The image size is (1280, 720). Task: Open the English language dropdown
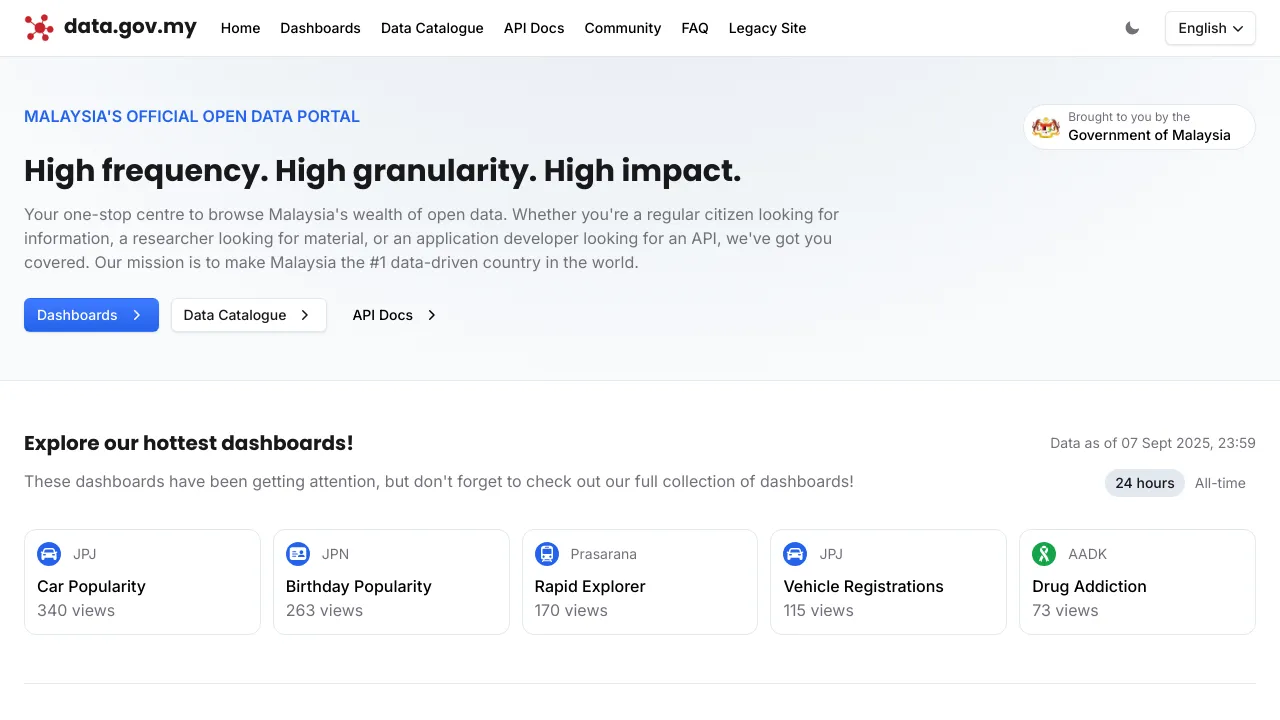(1210, 28)
